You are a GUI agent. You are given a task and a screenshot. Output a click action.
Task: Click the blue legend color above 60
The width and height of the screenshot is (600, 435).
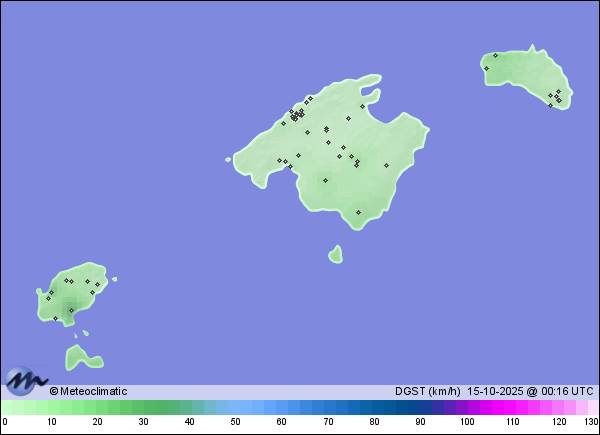click(x=282, y=407)
